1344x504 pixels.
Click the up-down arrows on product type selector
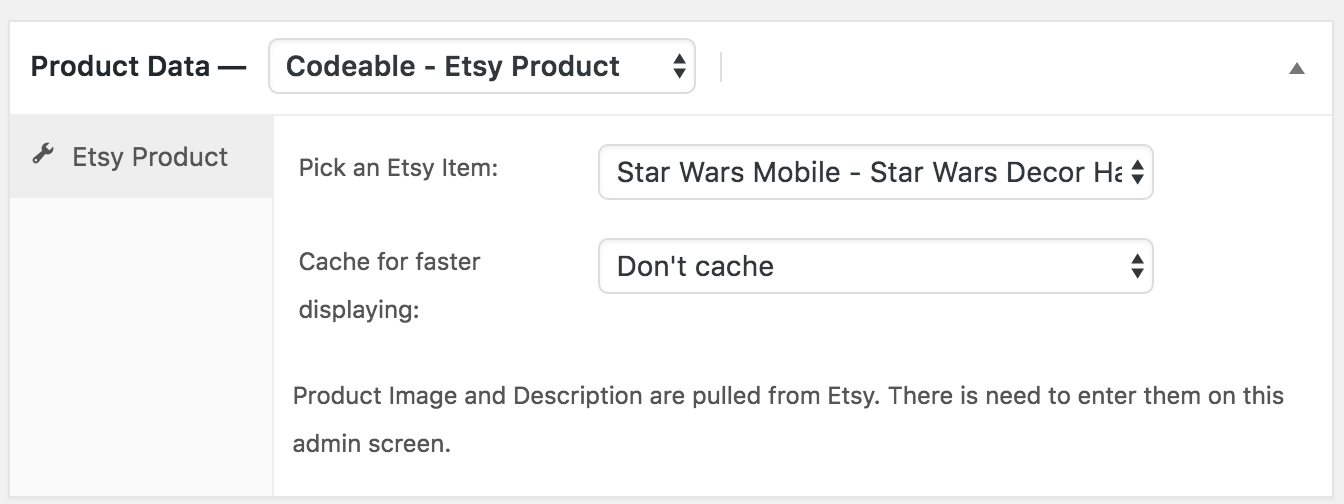click(x=680, y=67)
